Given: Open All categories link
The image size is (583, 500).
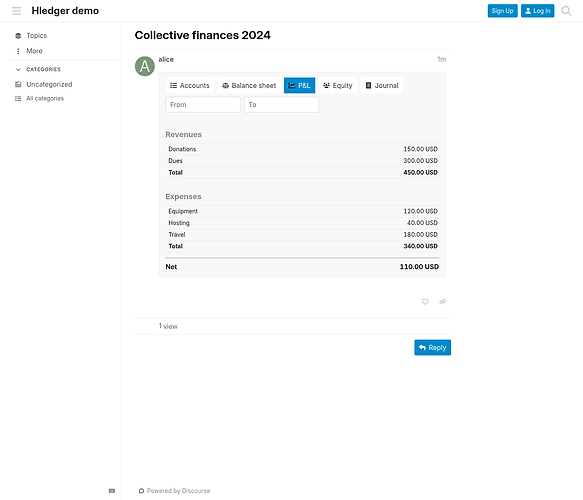Looking at the screenshot, I should [45, 99].
